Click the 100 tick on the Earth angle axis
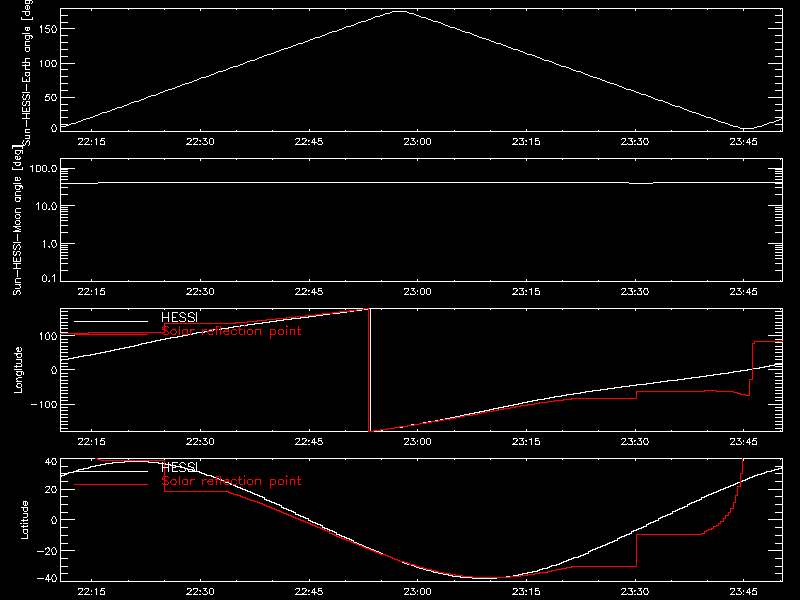The width and height of the screenshot is (800, 600). (48, 63)
